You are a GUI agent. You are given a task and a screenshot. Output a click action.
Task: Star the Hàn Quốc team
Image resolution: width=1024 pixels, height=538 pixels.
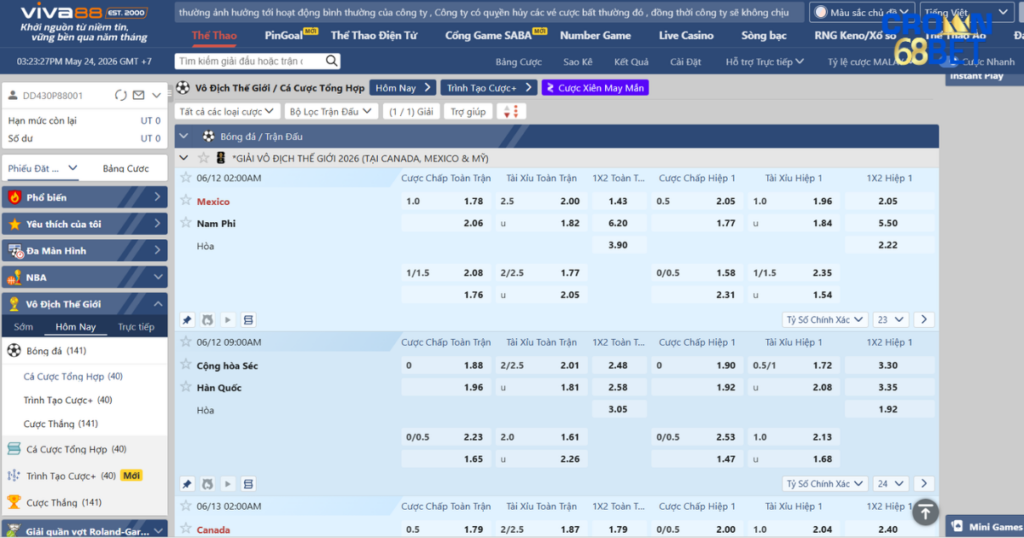click(186, 387)
